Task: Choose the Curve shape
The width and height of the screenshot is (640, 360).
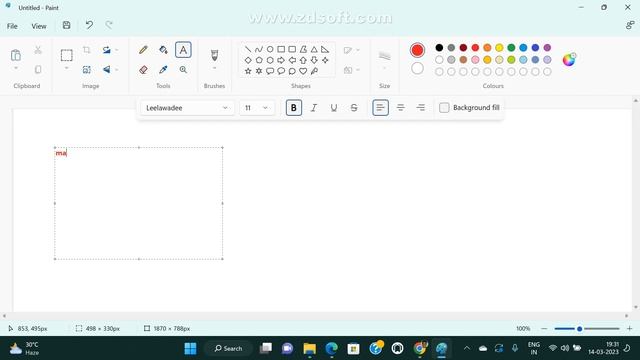Action: [x=259, y=49]
